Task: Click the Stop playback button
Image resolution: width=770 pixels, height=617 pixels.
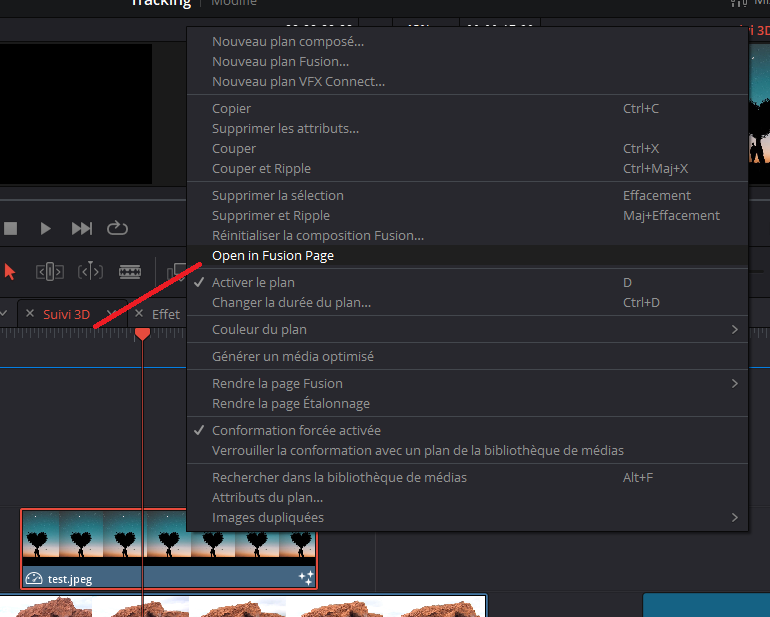Action: click(10, 228)
